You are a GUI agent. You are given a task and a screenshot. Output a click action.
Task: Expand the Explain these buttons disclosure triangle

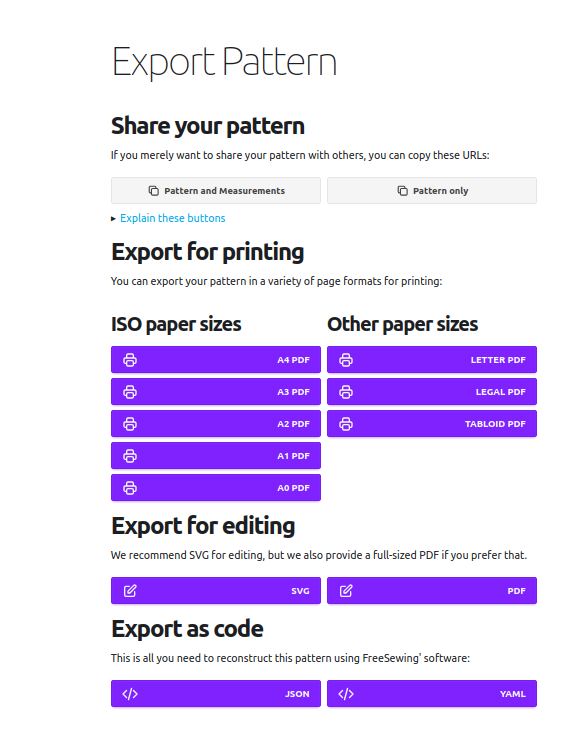tap(113, 219)
